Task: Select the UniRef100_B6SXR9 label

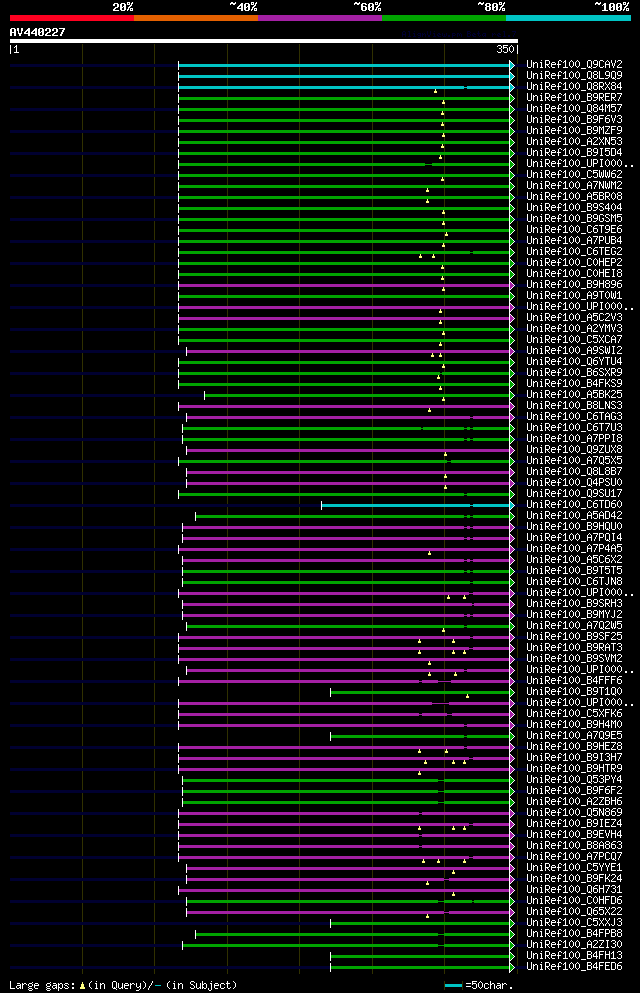Action: pyautogui.click(x=574, y=372)
